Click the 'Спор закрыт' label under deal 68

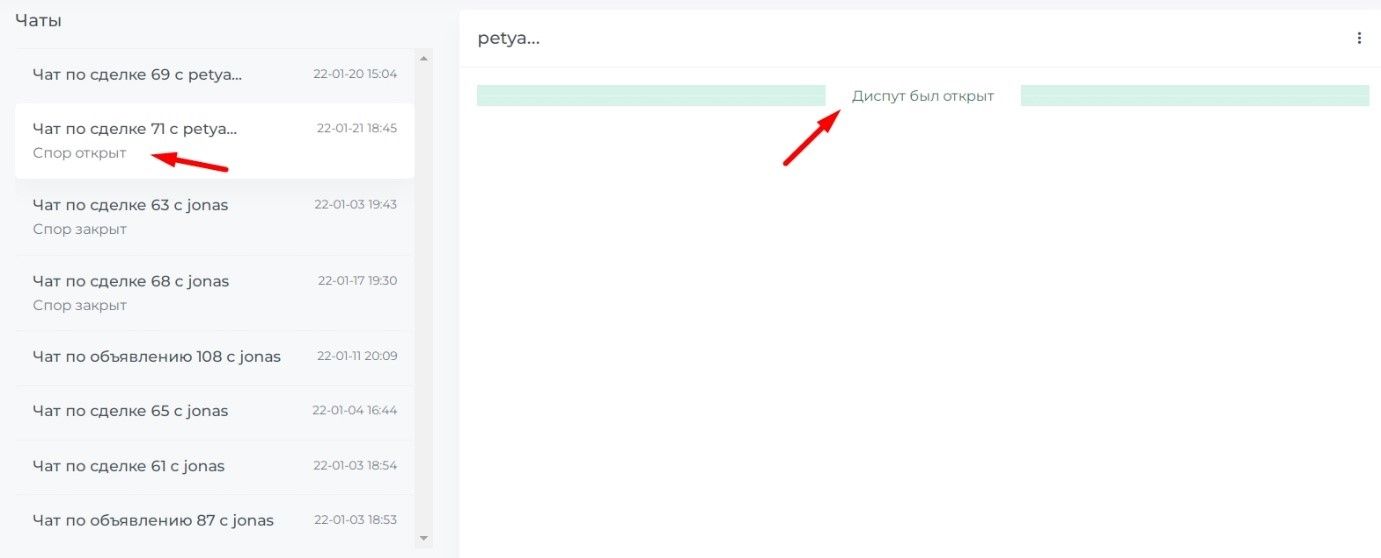click(x=80, y=305)
